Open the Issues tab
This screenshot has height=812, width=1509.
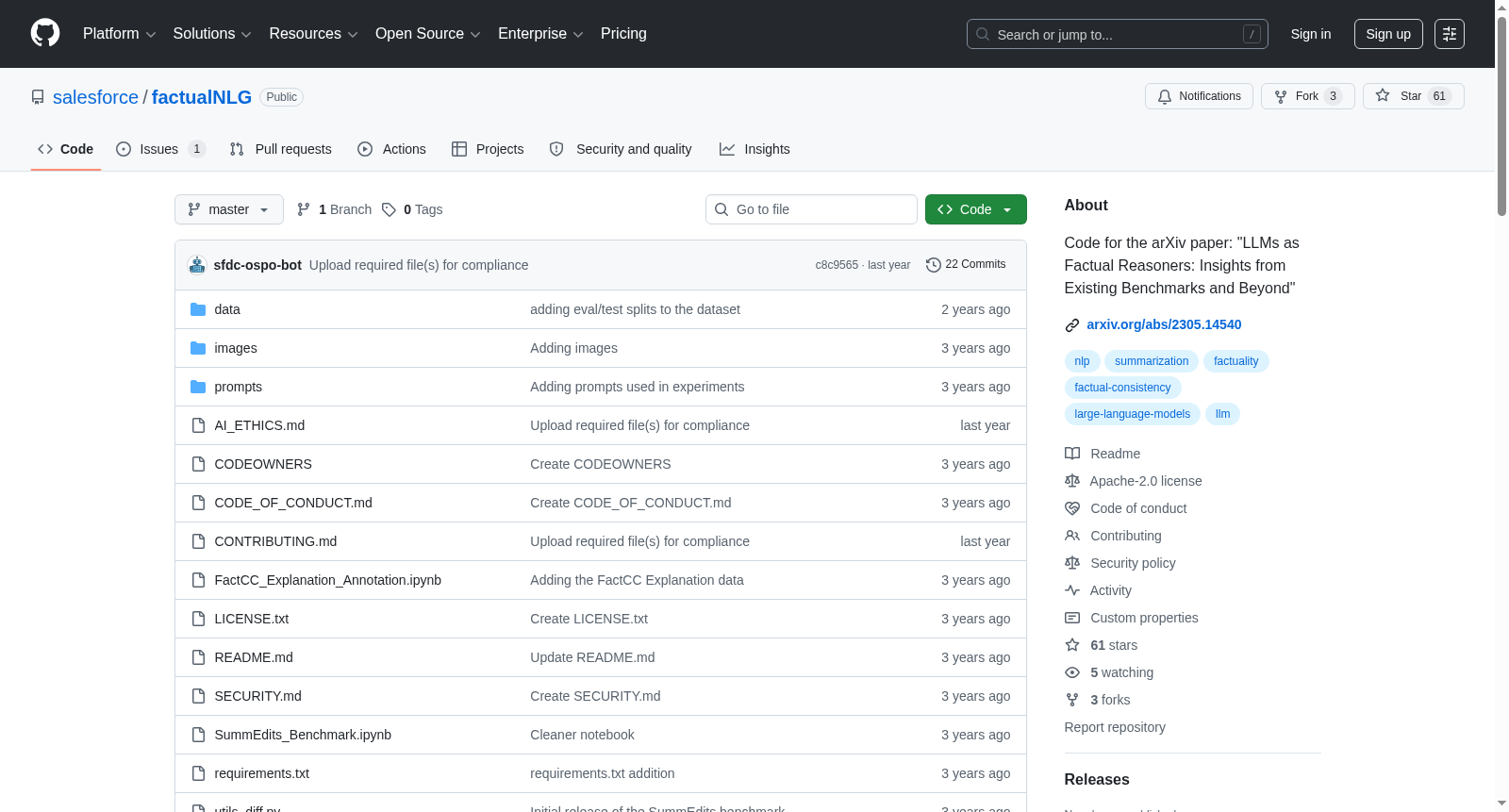(x=160, y=149)
